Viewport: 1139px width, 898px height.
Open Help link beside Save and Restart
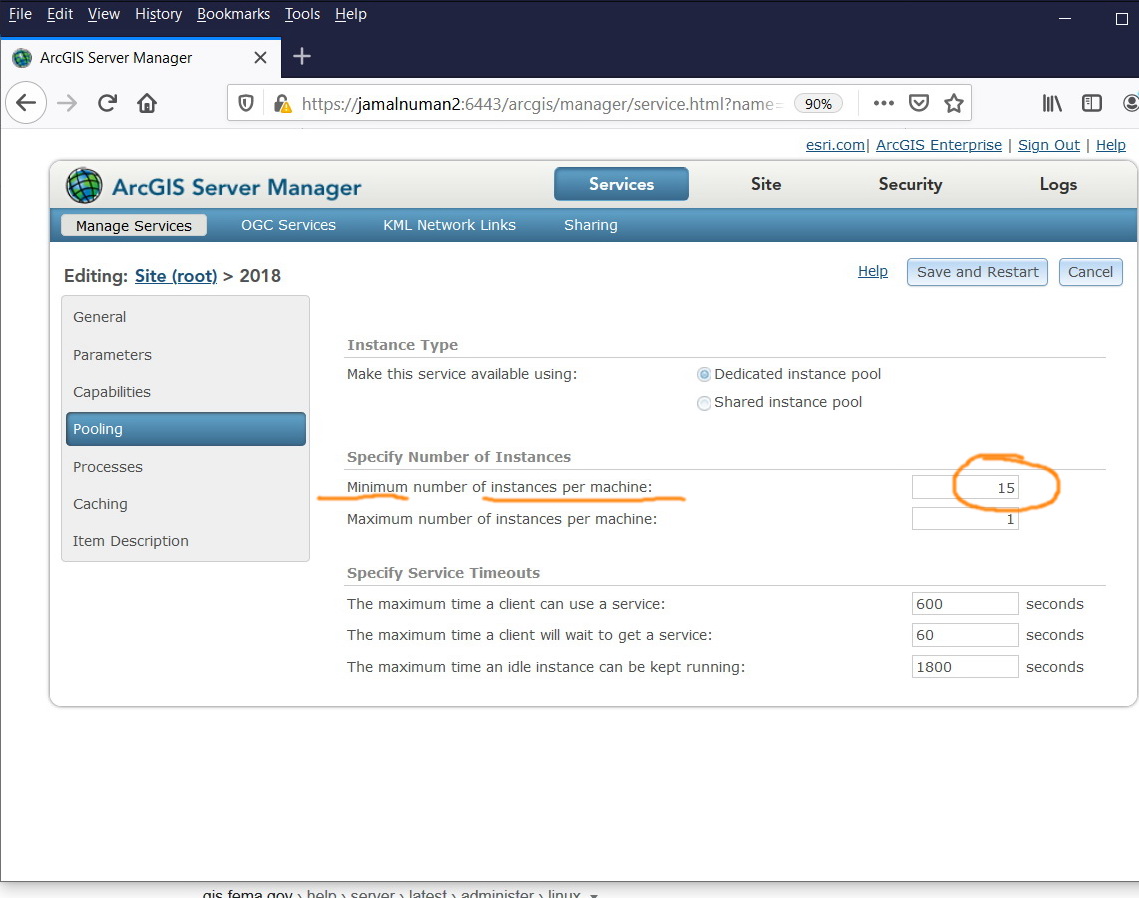872,272
